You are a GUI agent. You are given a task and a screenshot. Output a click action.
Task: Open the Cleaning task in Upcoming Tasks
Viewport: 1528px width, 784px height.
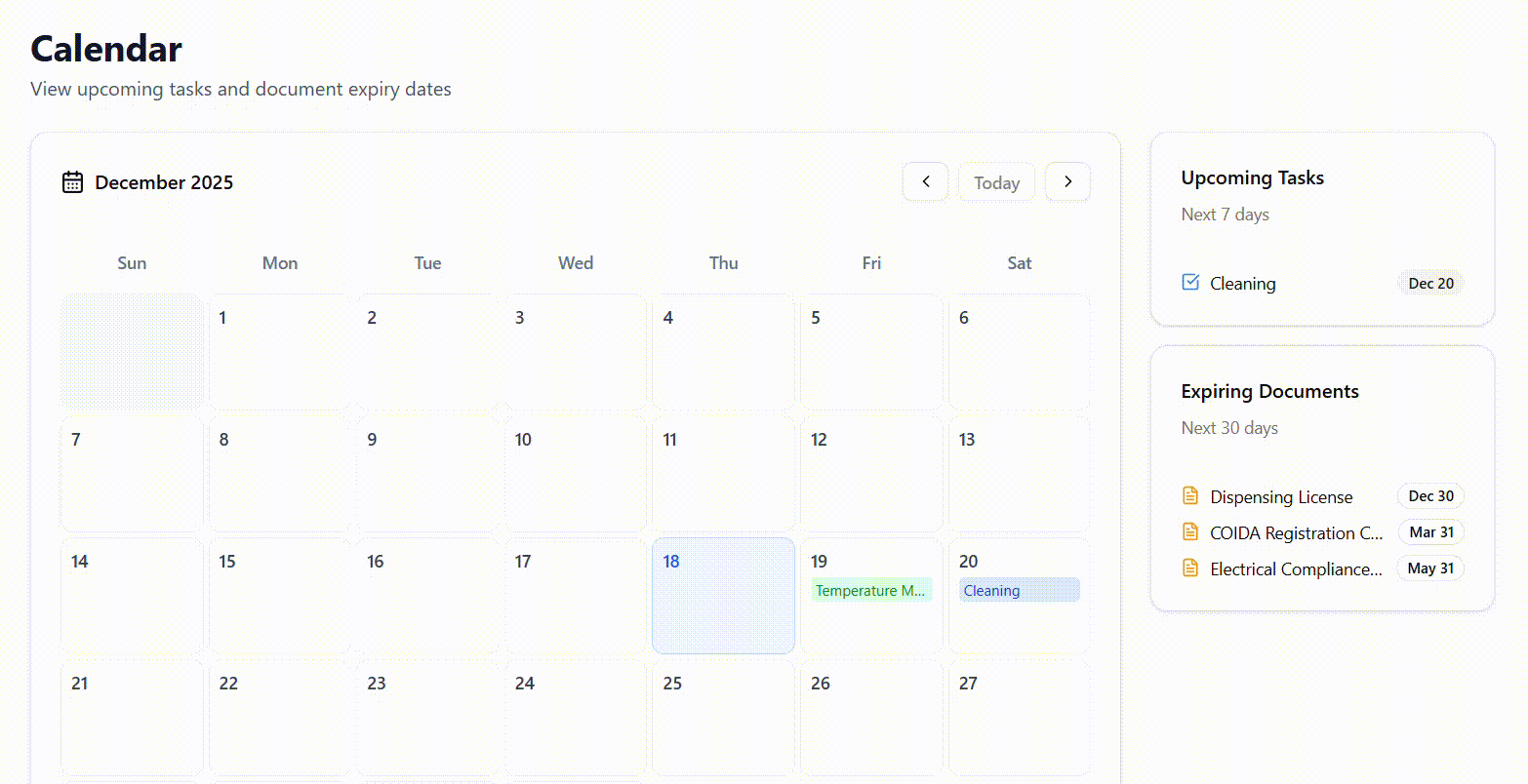[x=1241, y=283]
